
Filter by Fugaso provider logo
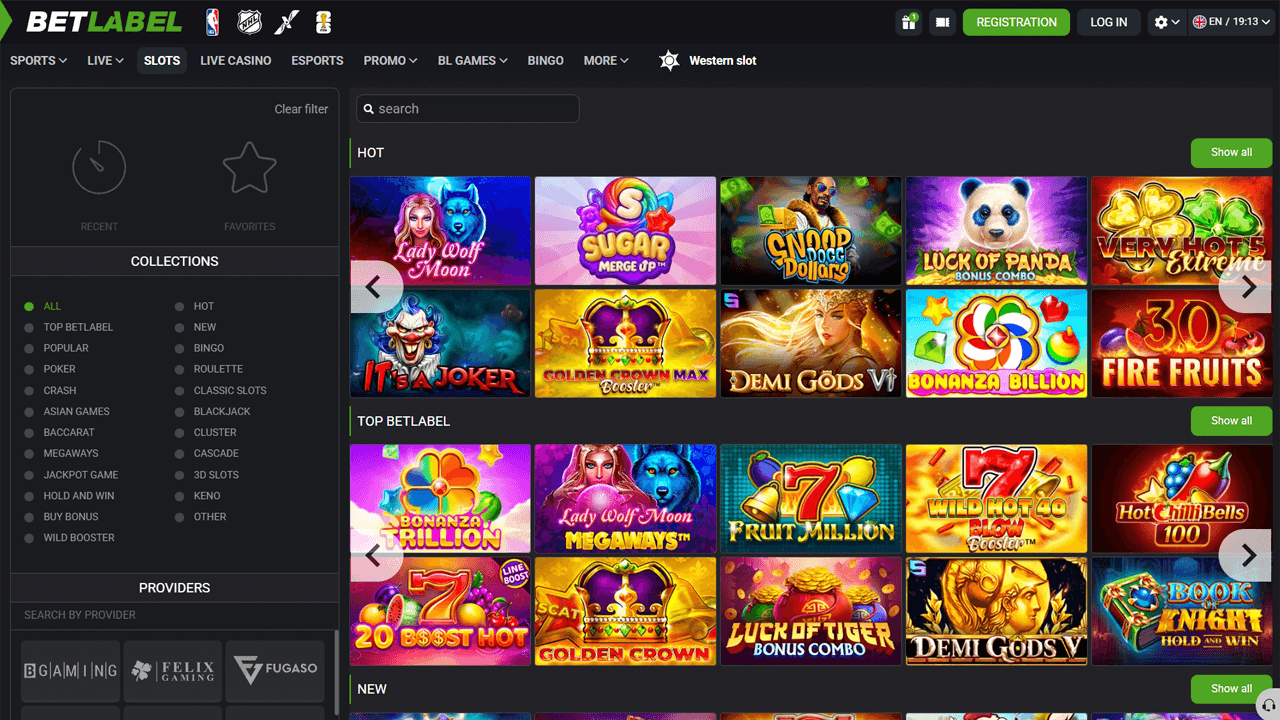275,671
